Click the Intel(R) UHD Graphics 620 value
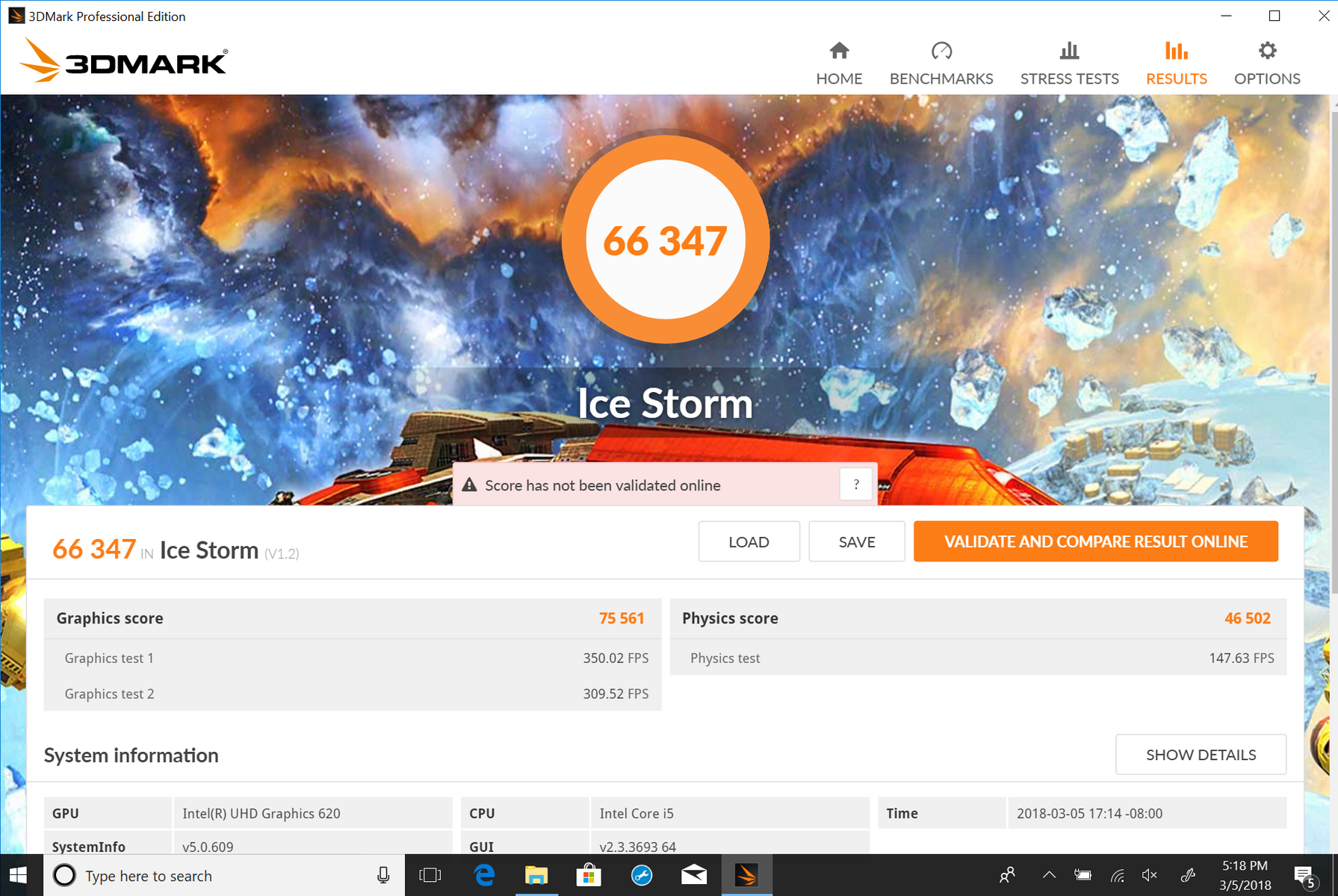 pyautogui.click(x=261, y=813)
